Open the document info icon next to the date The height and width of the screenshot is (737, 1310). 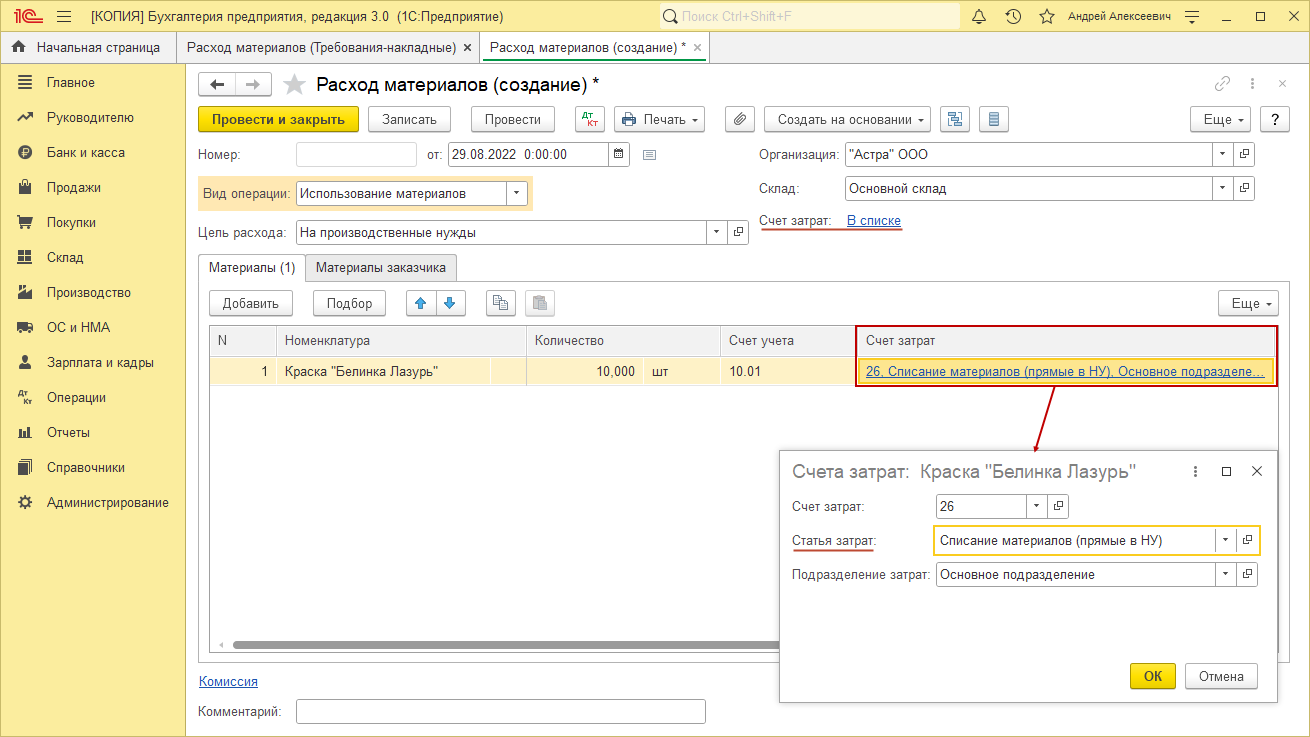(649, 154)
